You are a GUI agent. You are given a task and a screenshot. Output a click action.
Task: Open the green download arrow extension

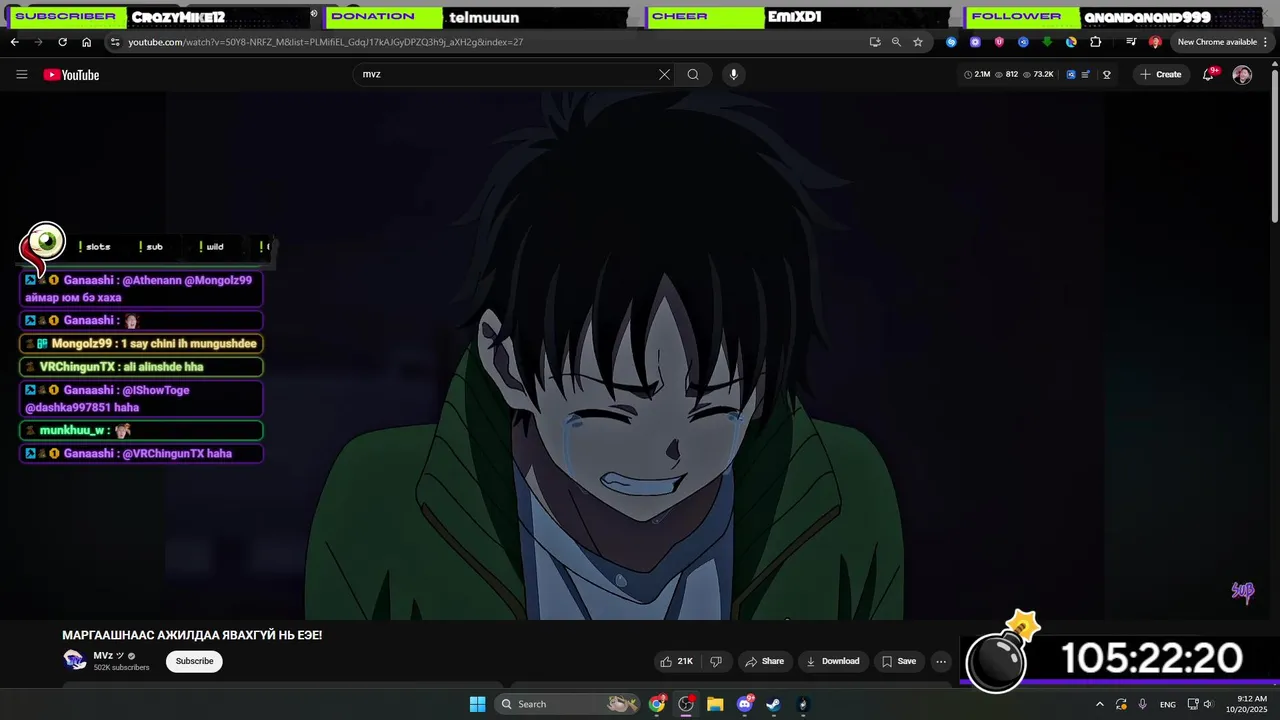pyautogui.click(x=1047, y=42)
